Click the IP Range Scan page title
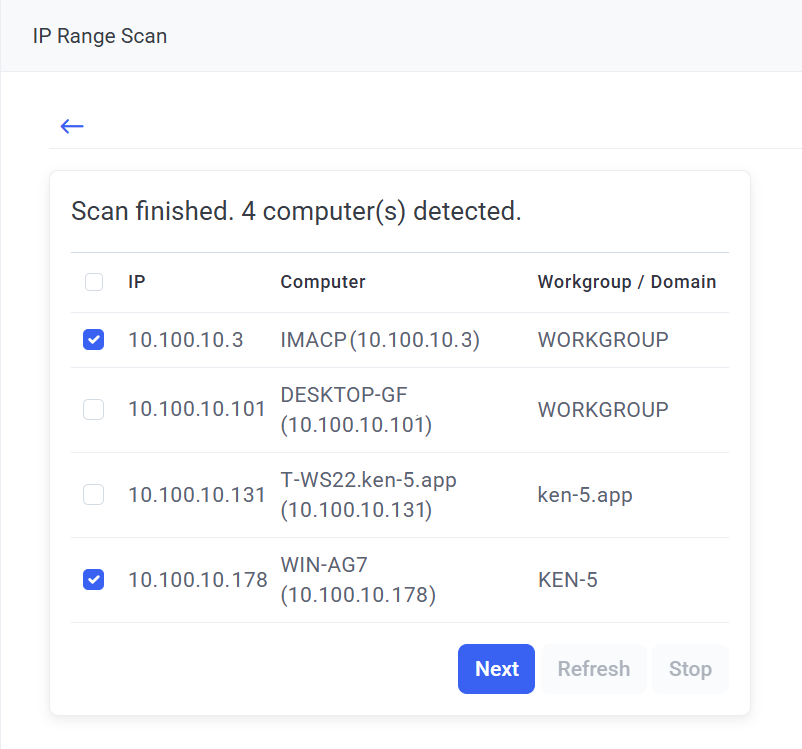This screenshot has width=802, height=749. (100, 36)
